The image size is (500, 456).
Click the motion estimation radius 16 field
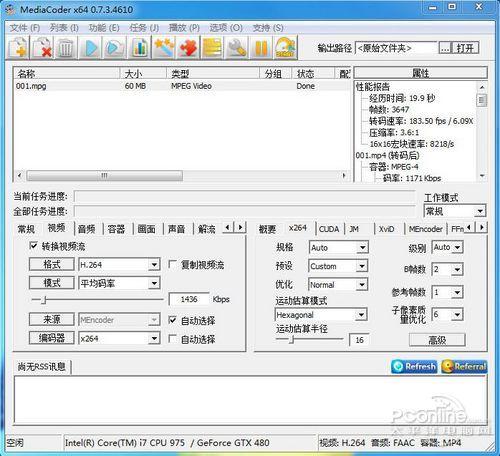pos(359,340)
